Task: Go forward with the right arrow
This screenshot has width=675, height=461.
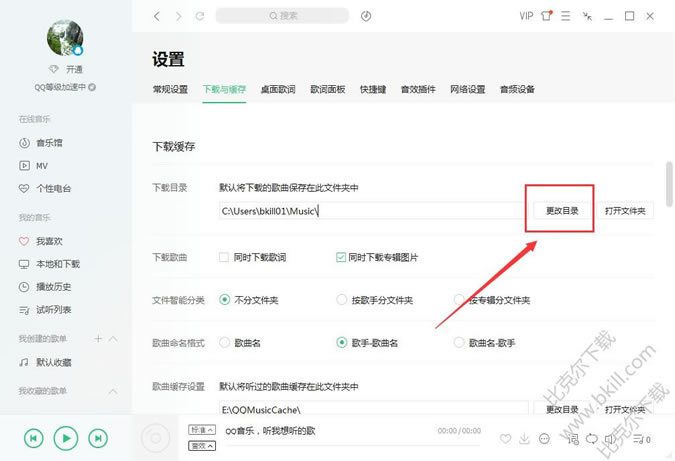Action: click(x=178, y=16)
